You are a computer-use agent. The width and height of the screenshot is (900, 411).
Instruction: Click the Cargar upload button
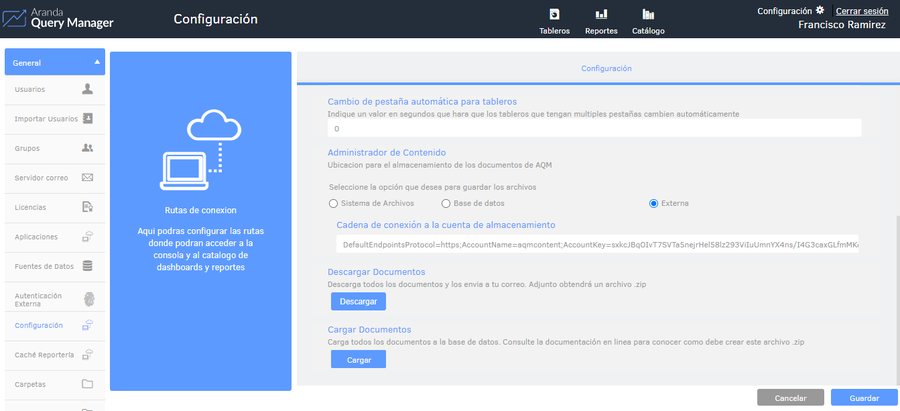[x=358, y=359]
